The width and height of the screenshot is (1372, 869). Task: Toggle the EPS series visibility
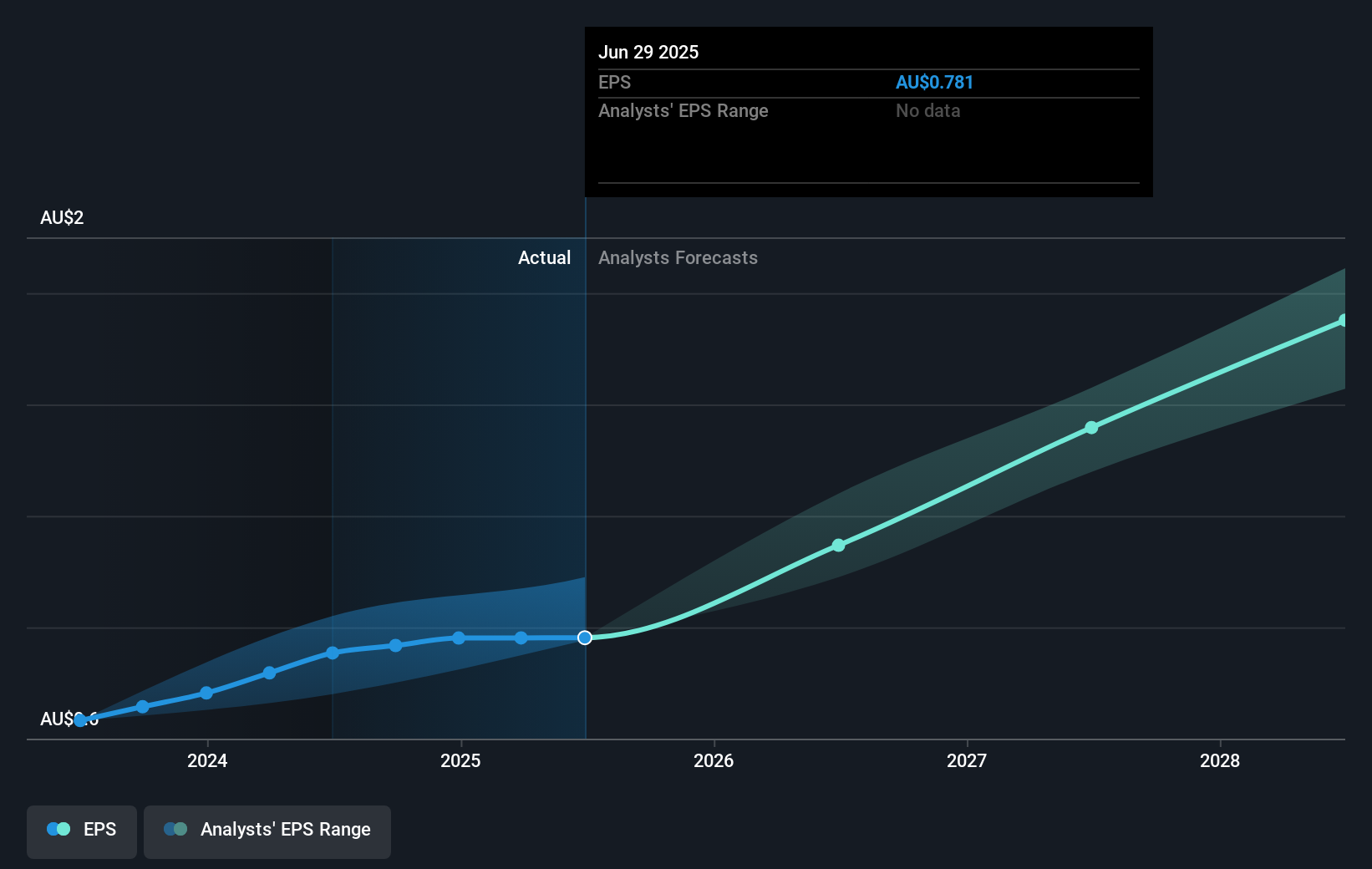point(81,831)
